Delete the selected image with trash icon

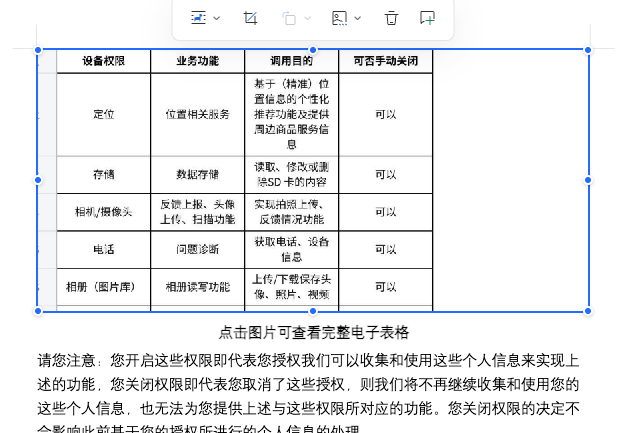point(391,18)
